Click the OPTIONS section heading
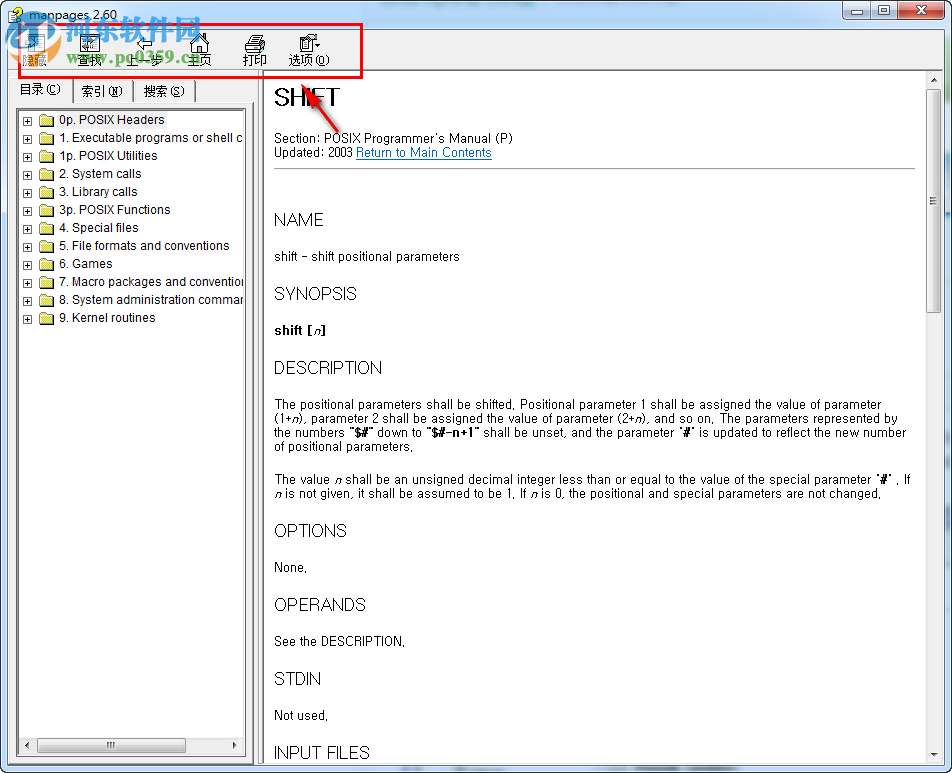The image size is (952, 773). (x=310, y=531)
